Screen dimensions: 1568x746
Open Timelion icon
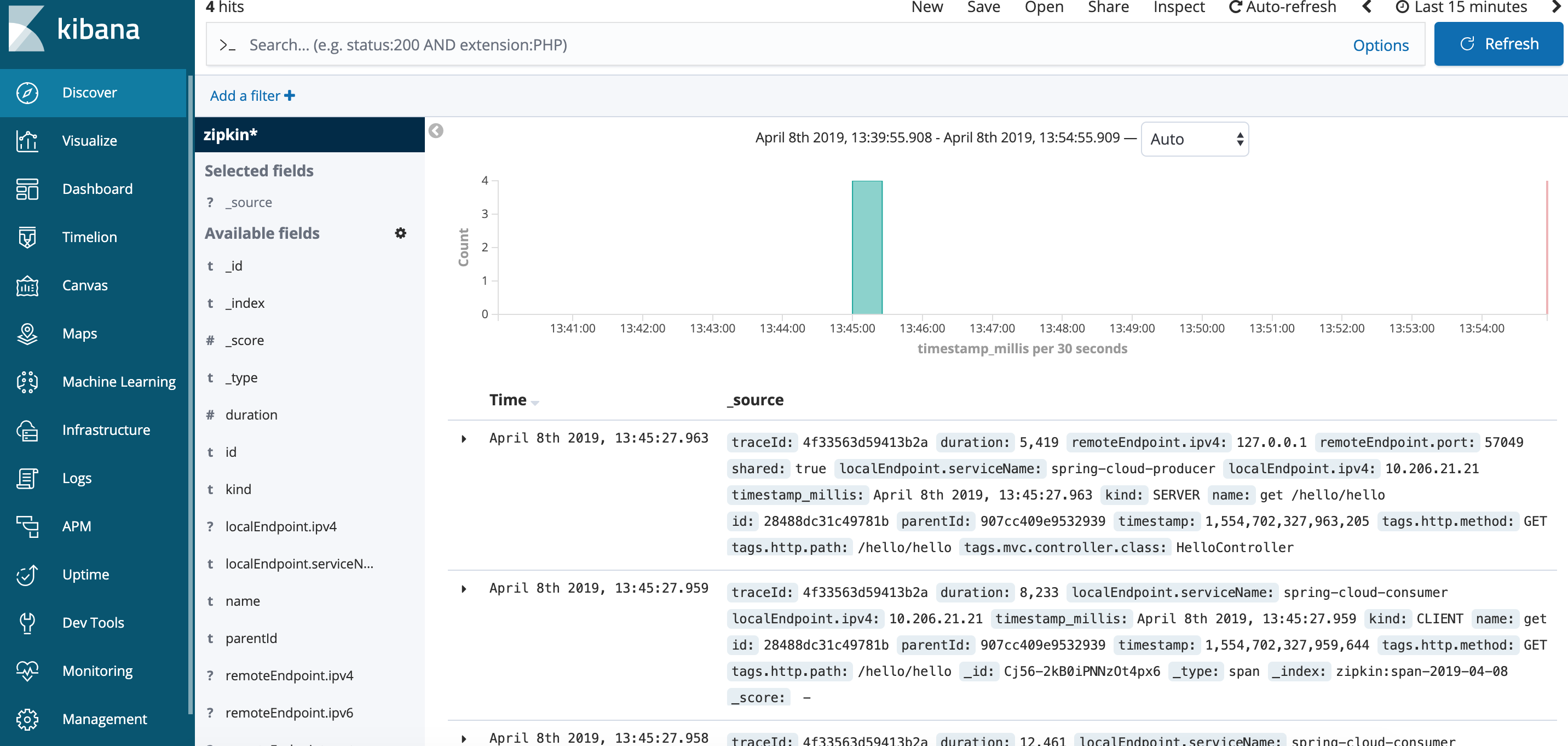(x=27, y=237)
